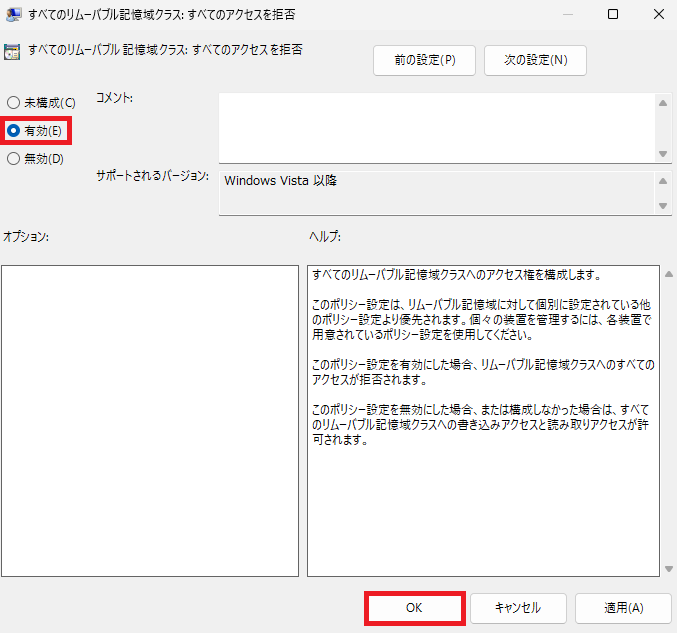Click the オプション: label
Viewport: 677px width, 633px height.
point(26,237)
